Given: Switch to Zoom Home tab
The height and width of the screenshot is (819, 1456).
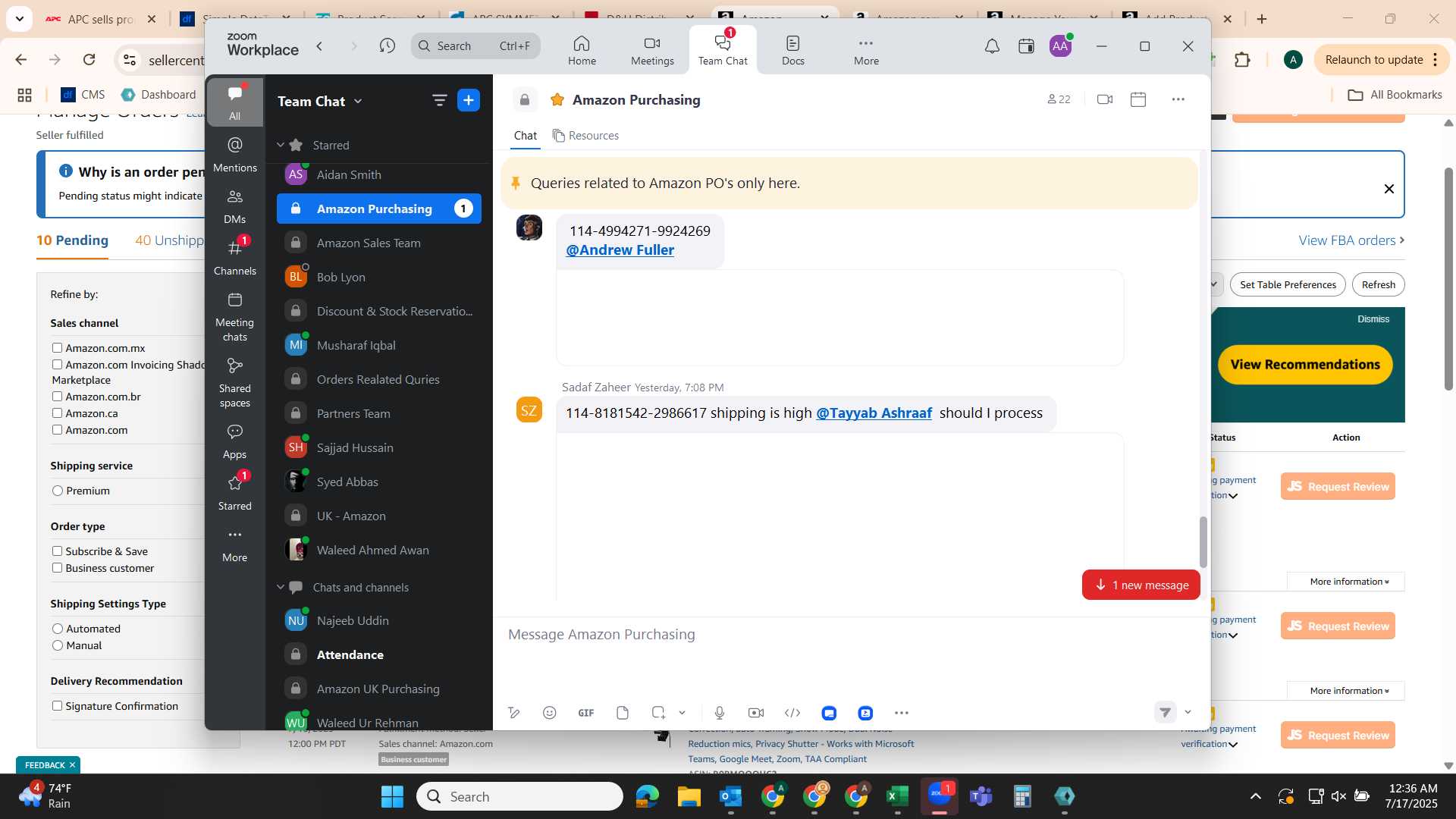Looking at the screenshot, I should (x=582, y=50).
